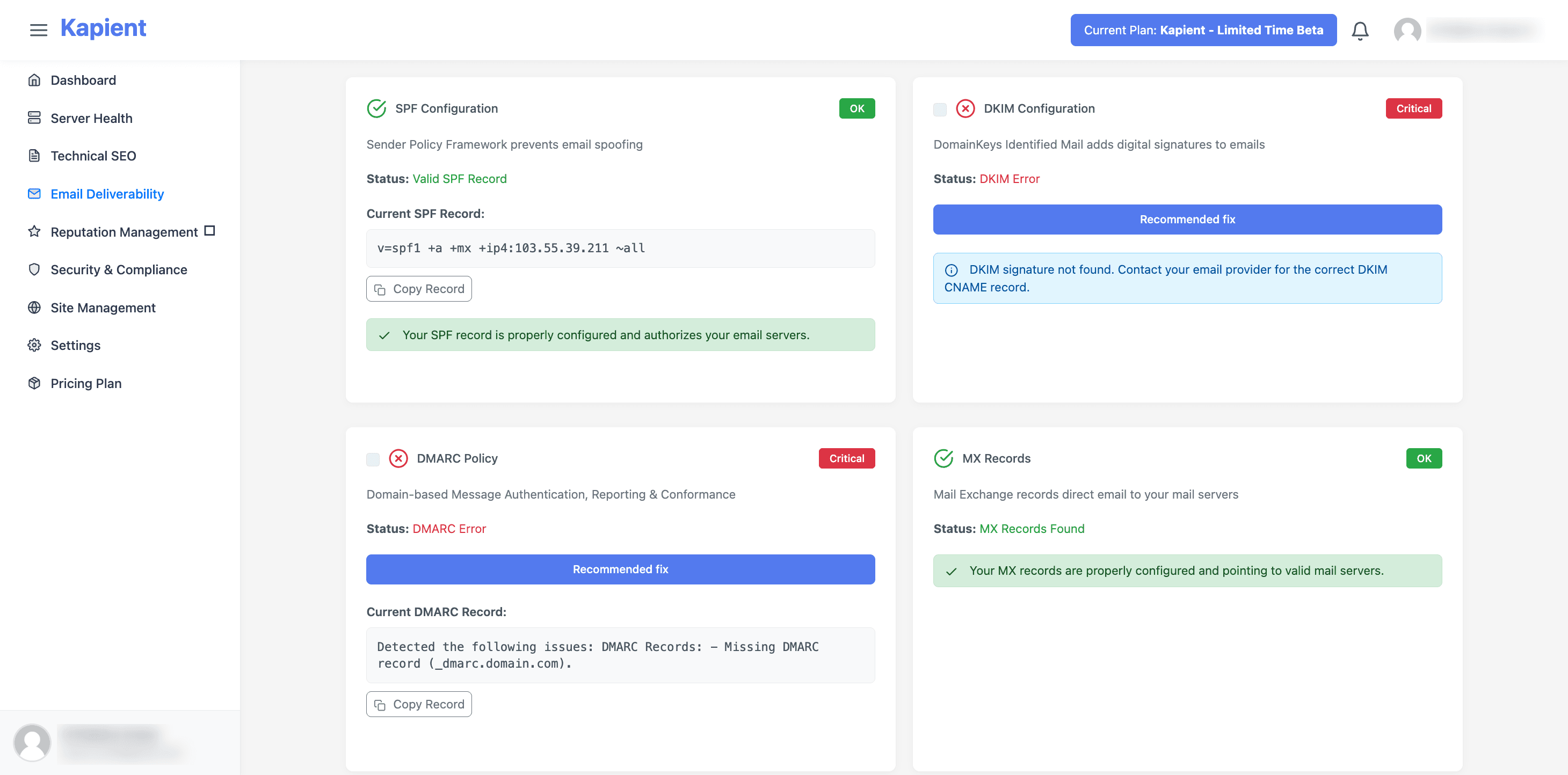Click the Server Health server icon
The height and width of the screenshot is (775, 1568).
point(34,118)
